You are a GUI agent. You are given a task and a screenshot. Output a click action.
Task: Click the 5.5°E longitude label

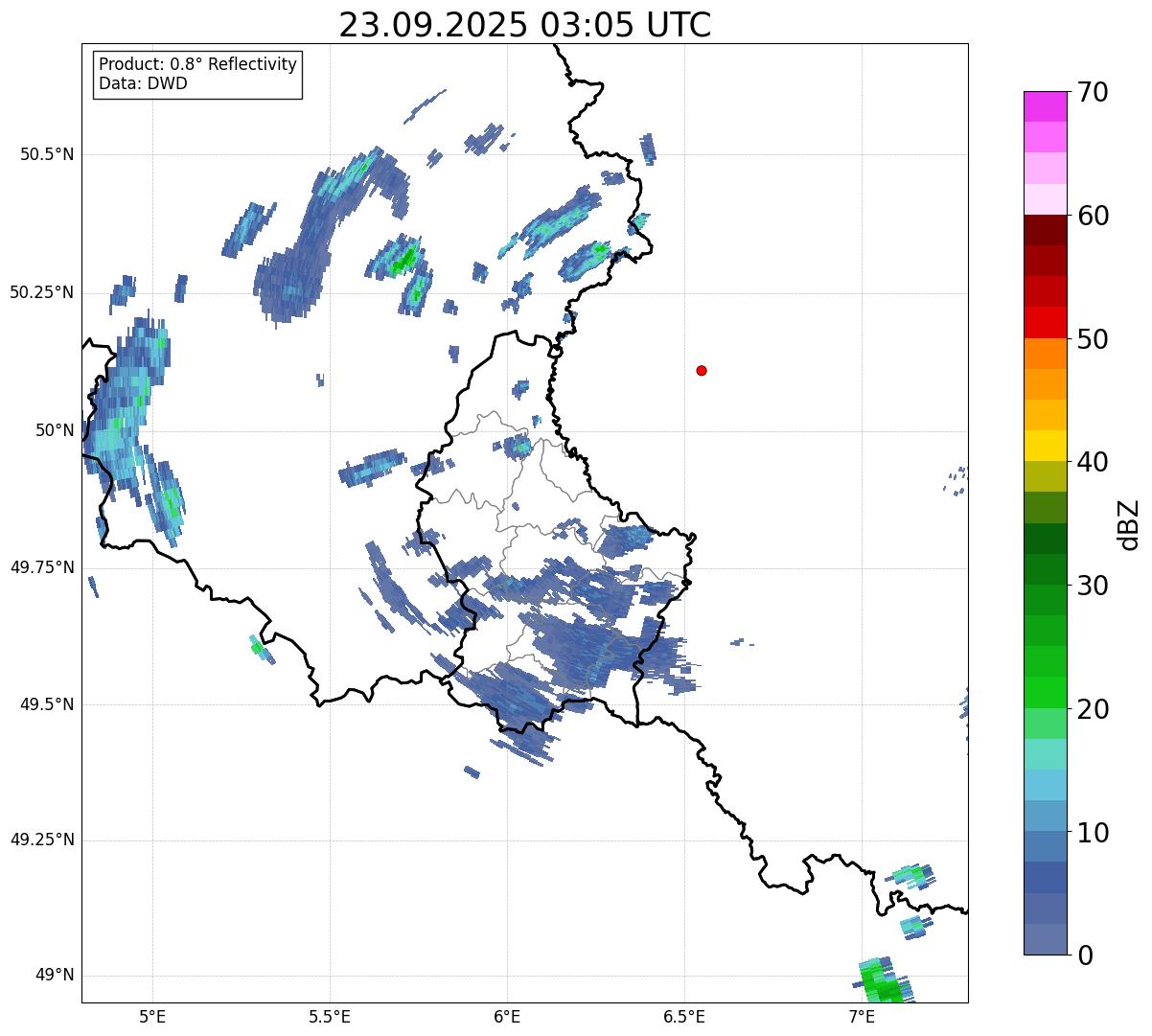330,1017
